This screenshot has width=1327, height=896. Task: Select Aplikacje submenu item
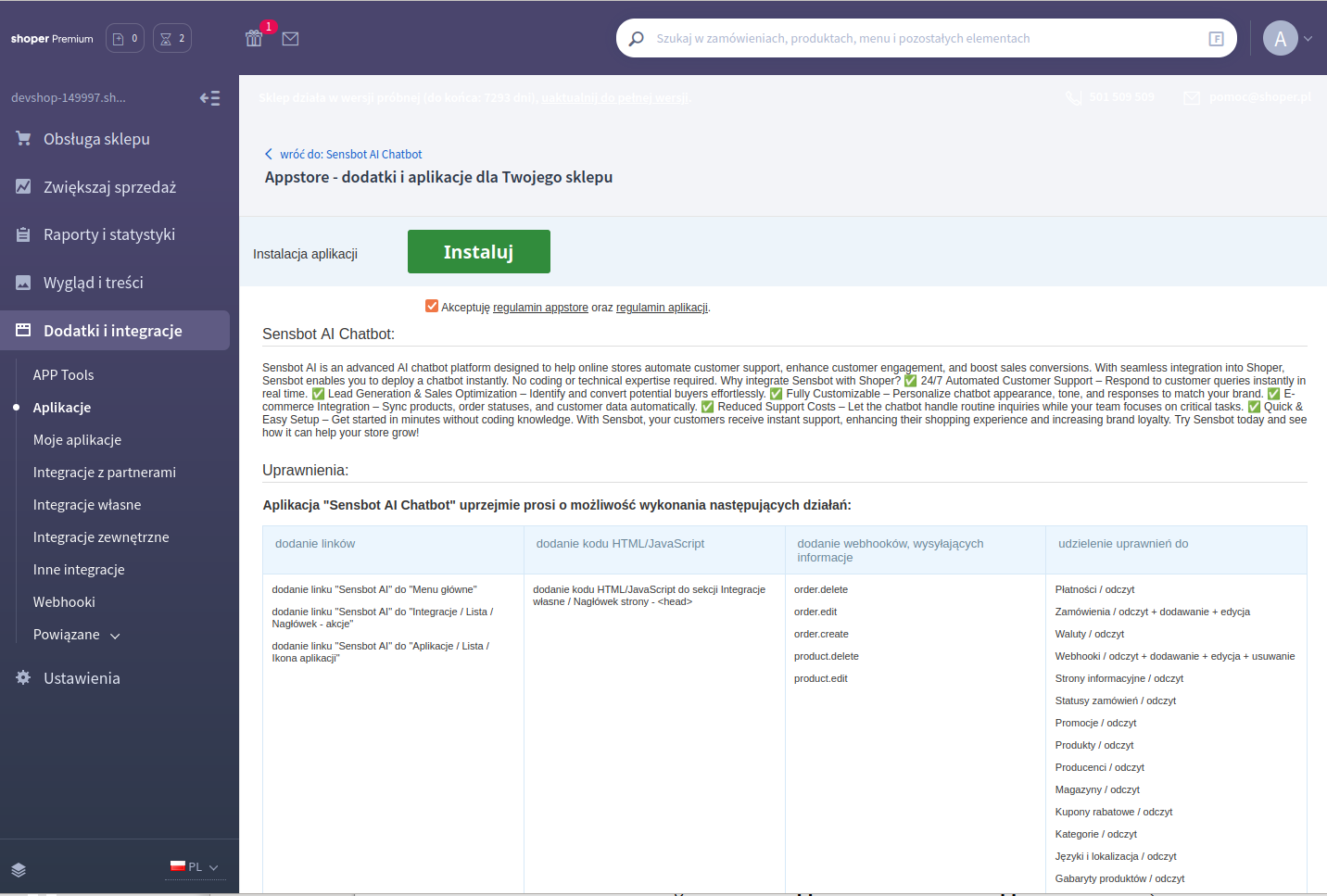coord(62,407)
